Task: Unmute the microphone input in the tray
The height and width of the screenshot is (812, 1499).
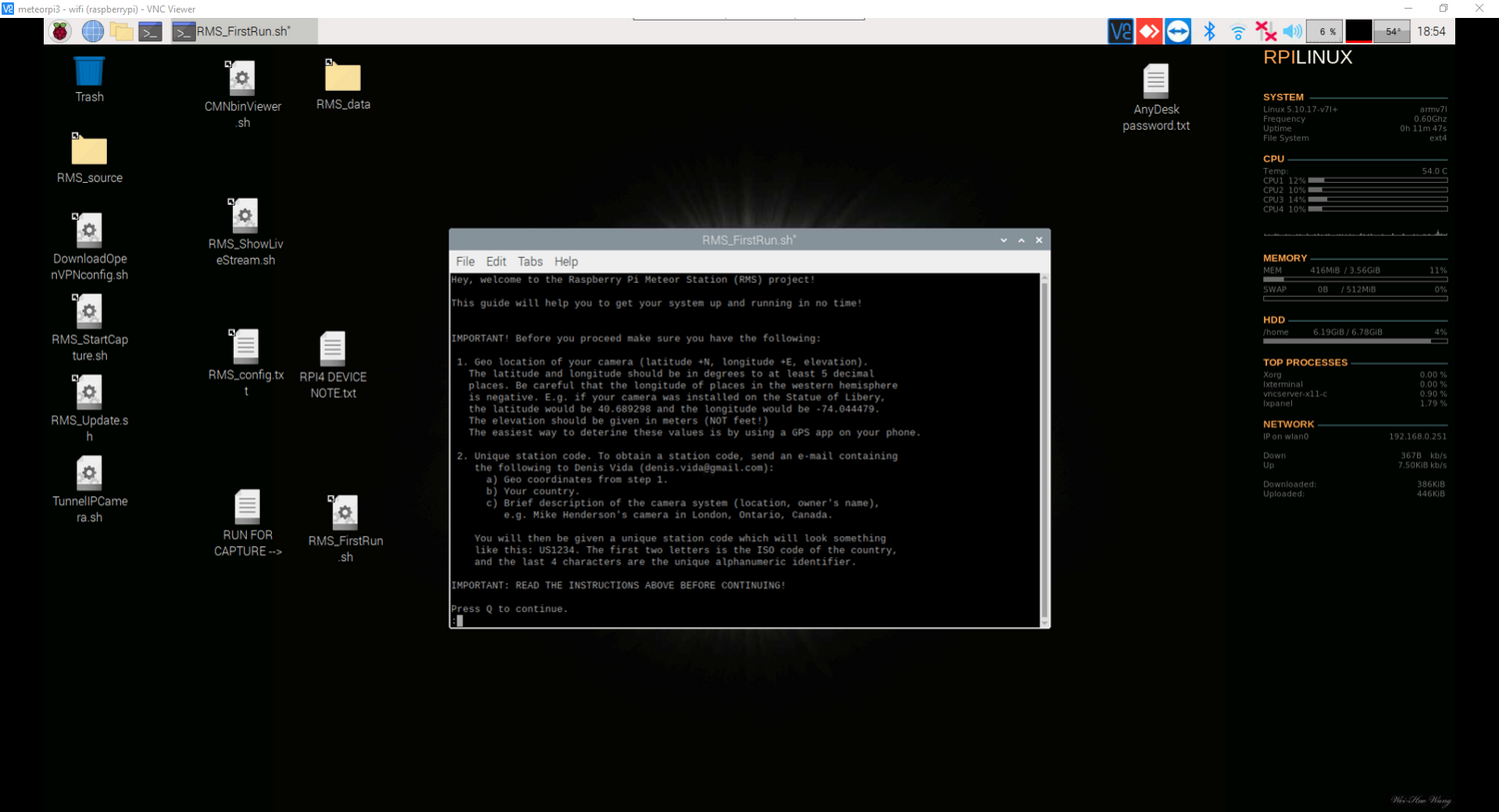Action: [1265, 31]
